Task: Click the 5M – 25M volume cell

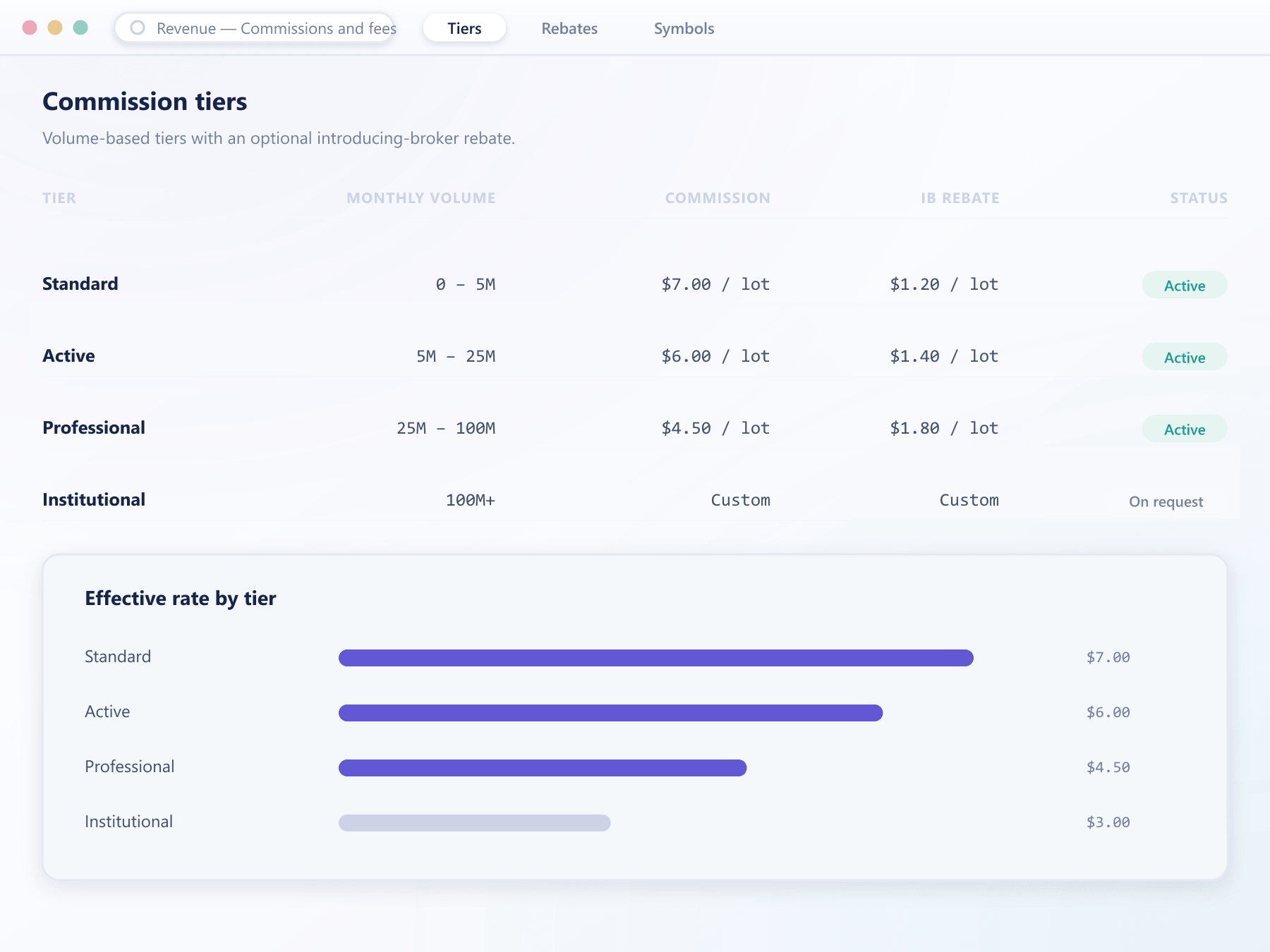Action: [x=456, y=356]
